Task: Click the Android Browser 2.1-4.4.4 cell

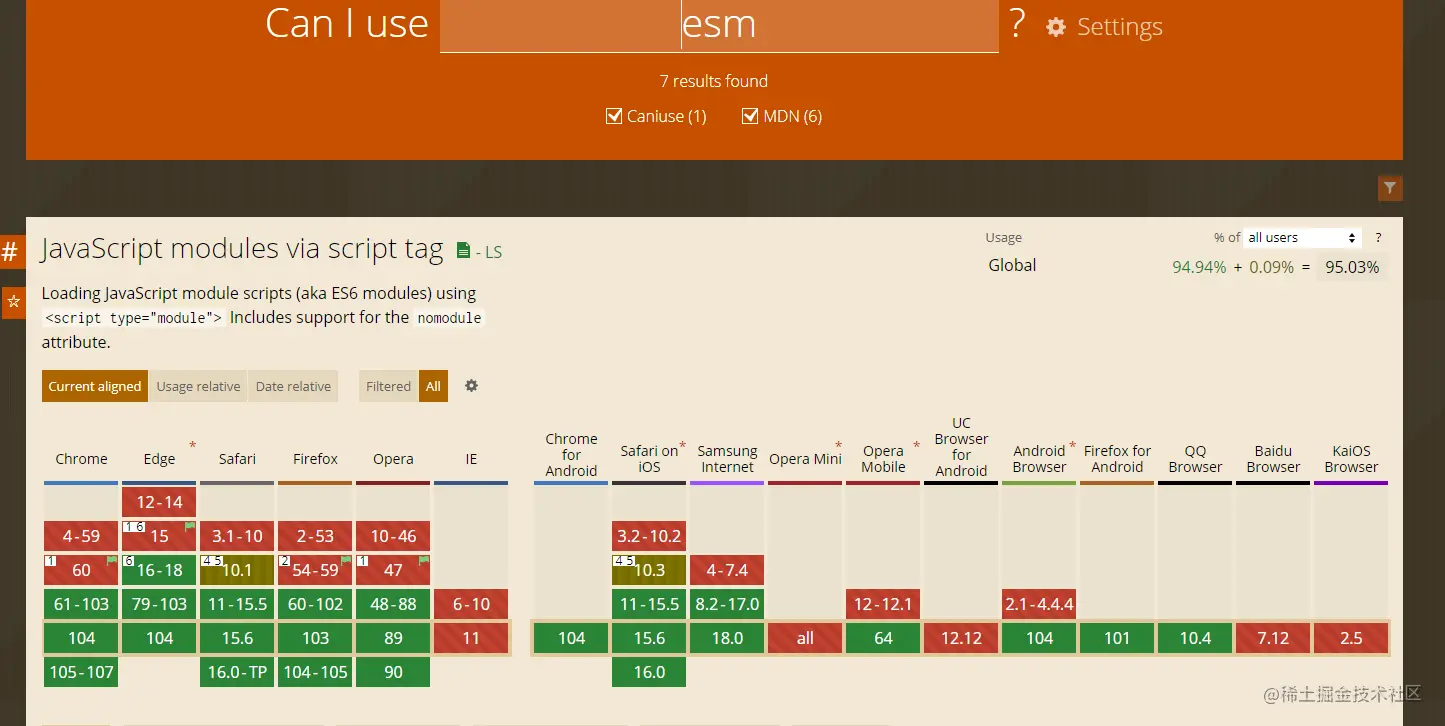Action: pyautogui.click(x=1039, y=604)
